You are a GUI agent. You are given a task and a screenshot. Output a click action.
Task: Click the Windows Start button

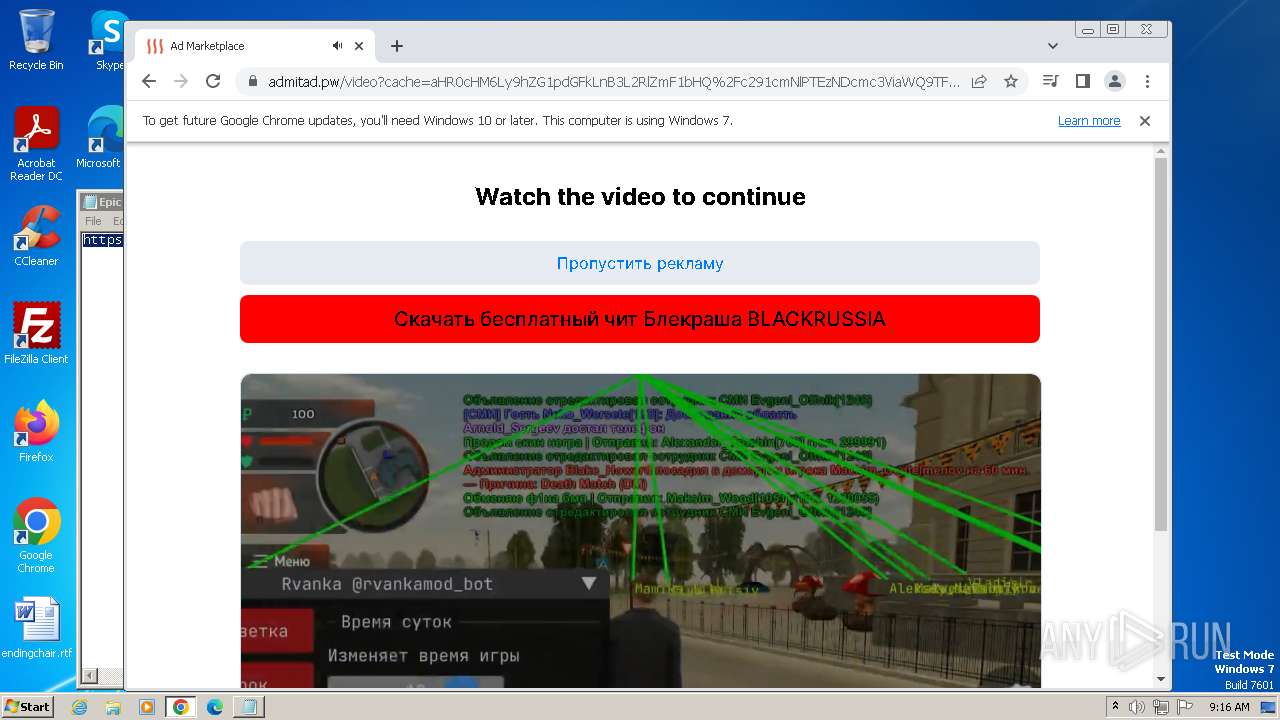point(27,706)
